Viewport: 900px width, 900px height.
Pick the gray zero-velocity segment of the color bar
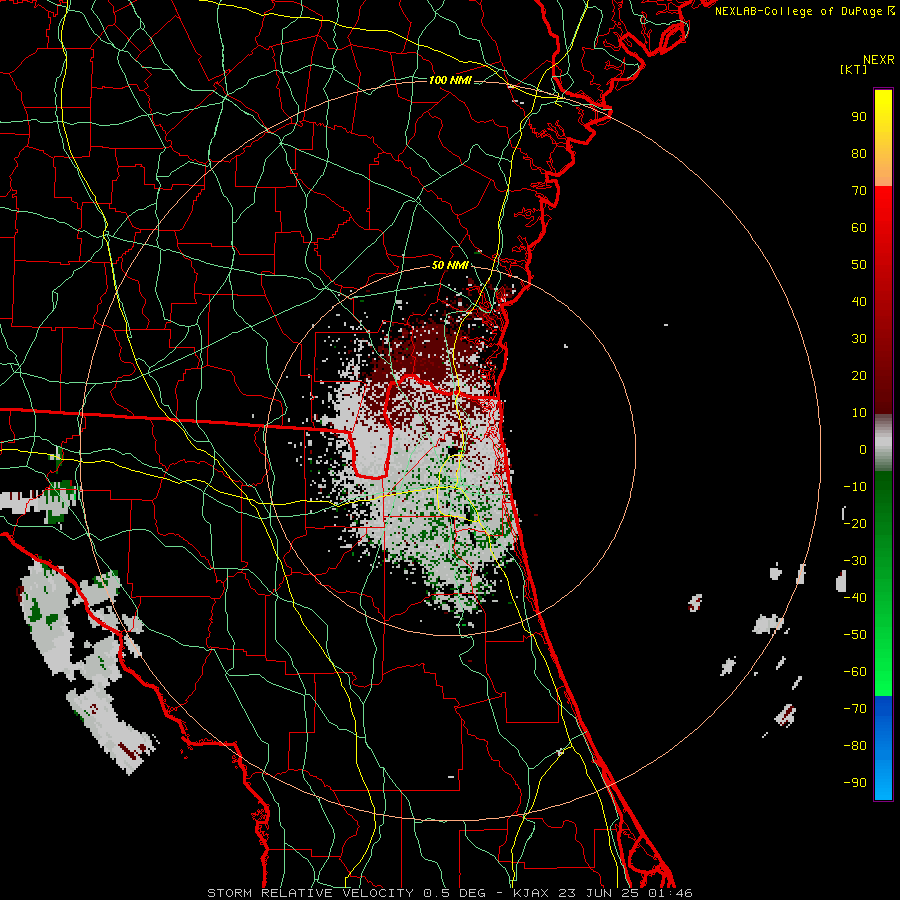[x=883, y=443]
